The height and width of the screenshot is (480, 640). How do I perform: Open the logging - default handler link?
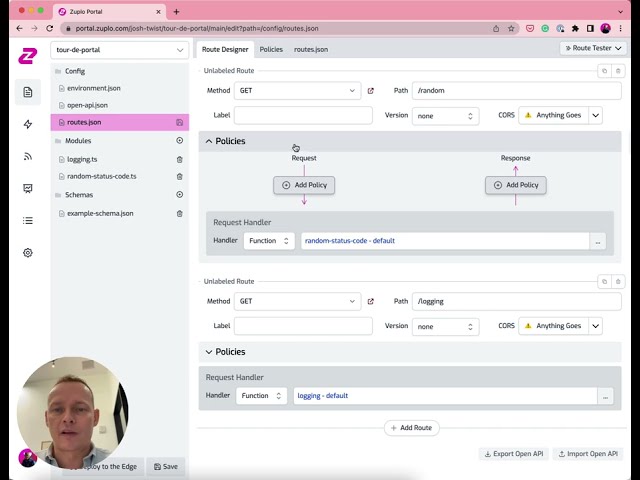tap(322, 396)
